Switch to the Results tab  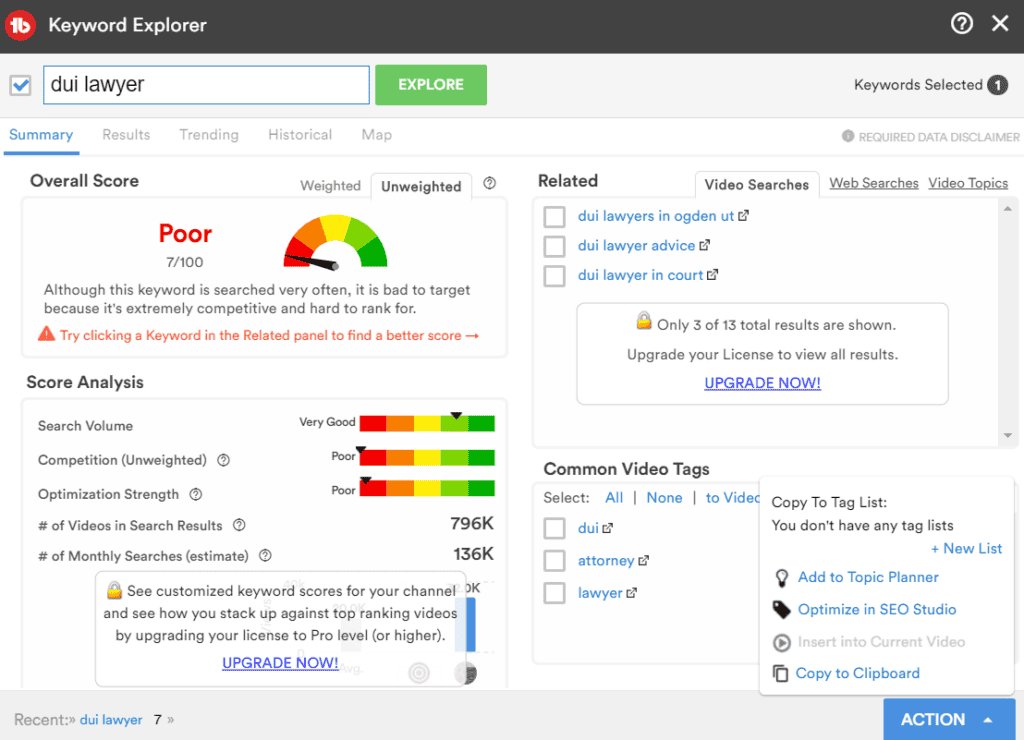point(126,135)
